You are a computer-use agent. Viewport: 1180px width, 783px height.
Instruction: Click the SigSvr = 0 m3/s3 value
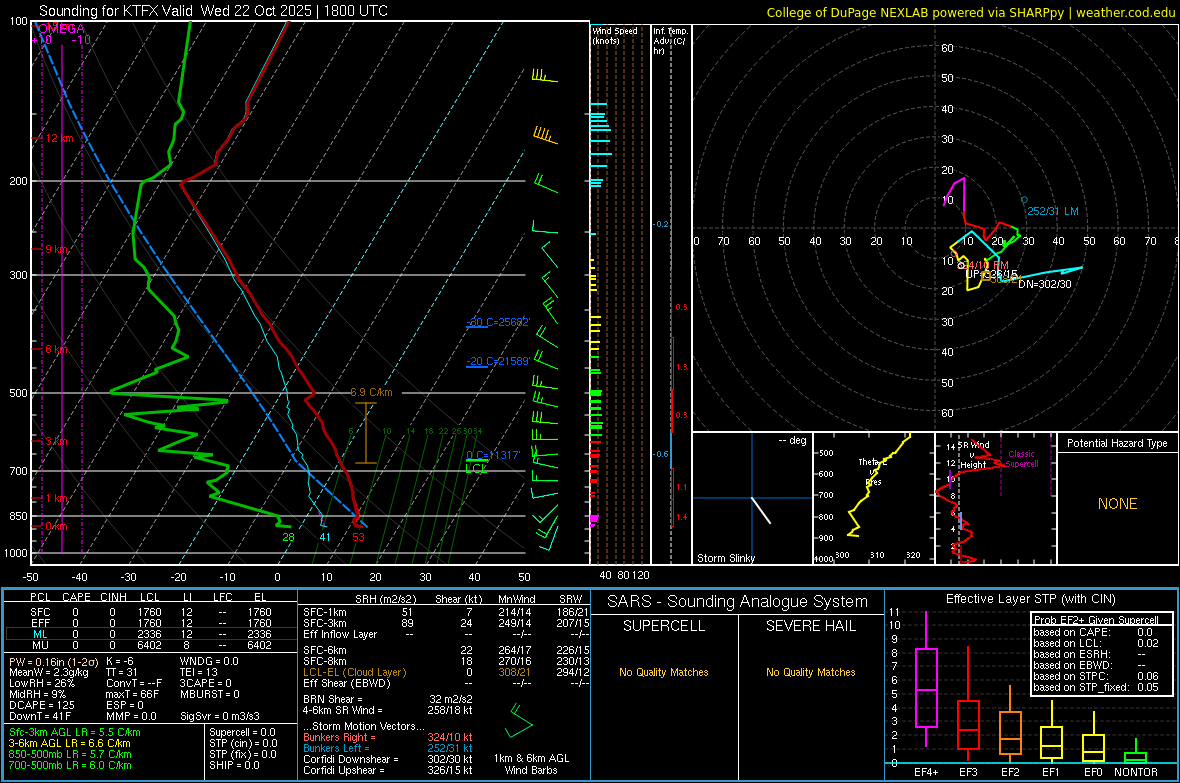pos(220,716)
